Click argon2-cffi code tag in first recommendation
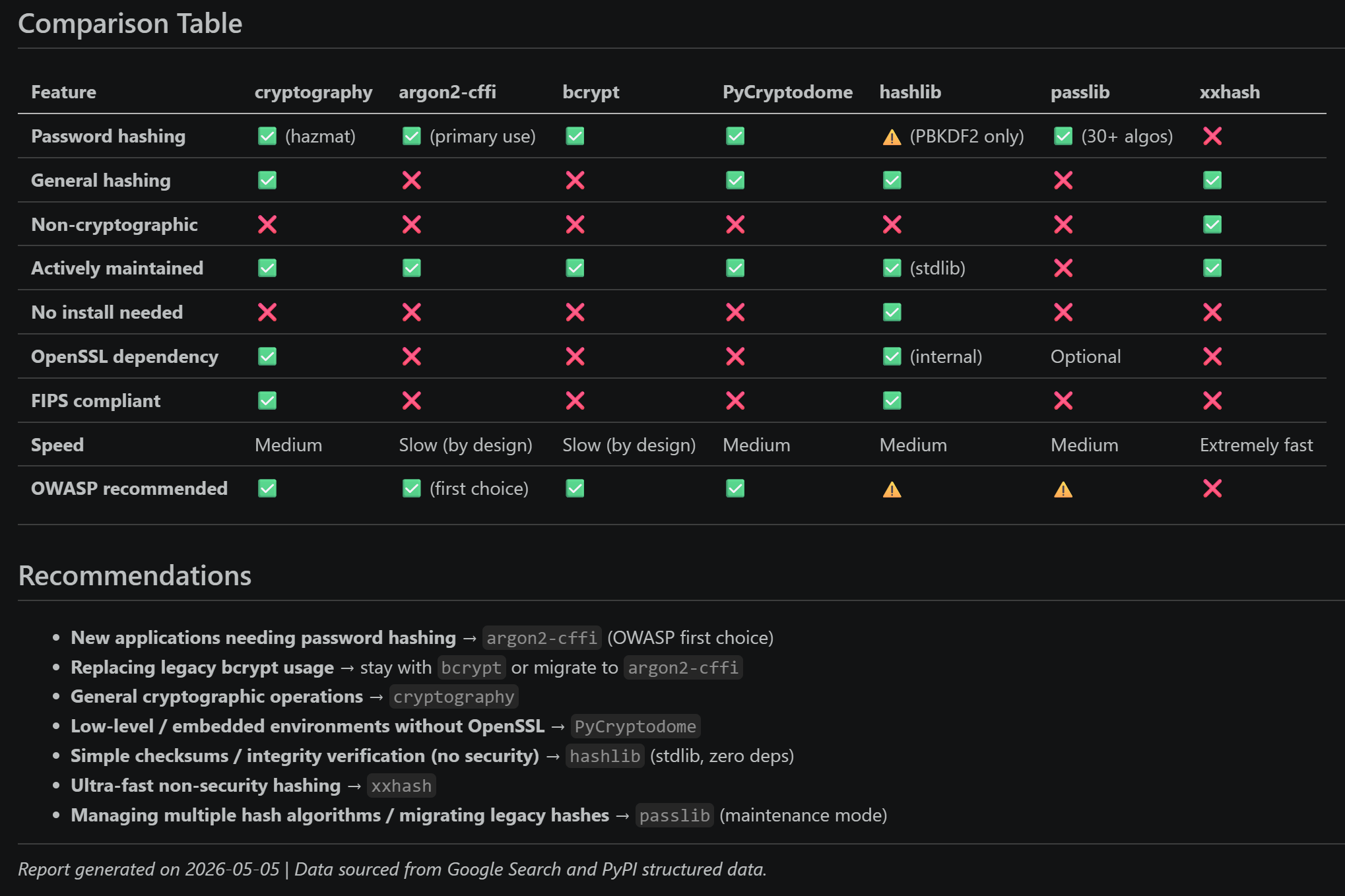 click(542, 638)
